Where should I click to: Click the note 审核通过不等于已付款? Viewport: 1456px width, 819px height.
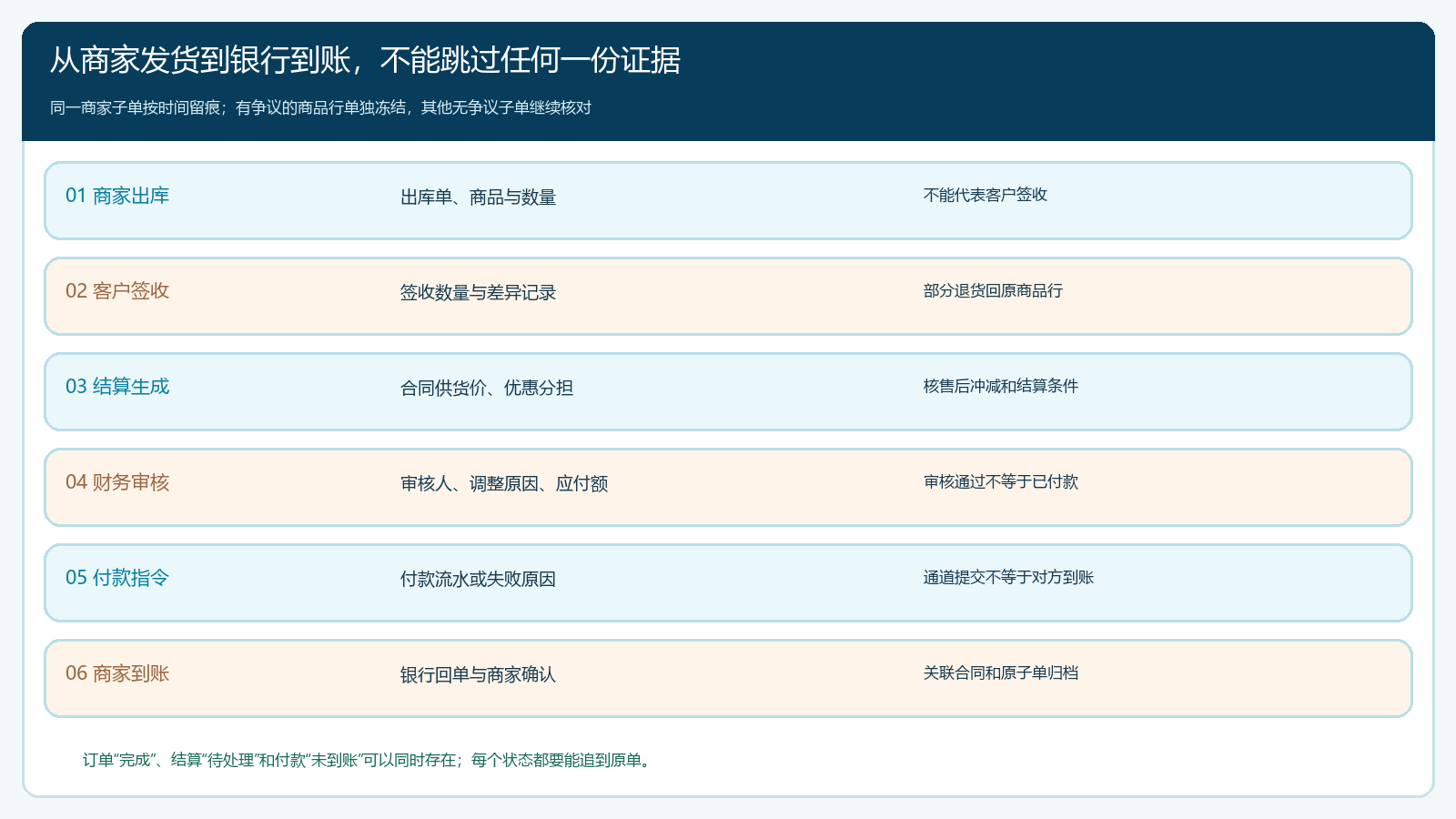point(1000,481)
